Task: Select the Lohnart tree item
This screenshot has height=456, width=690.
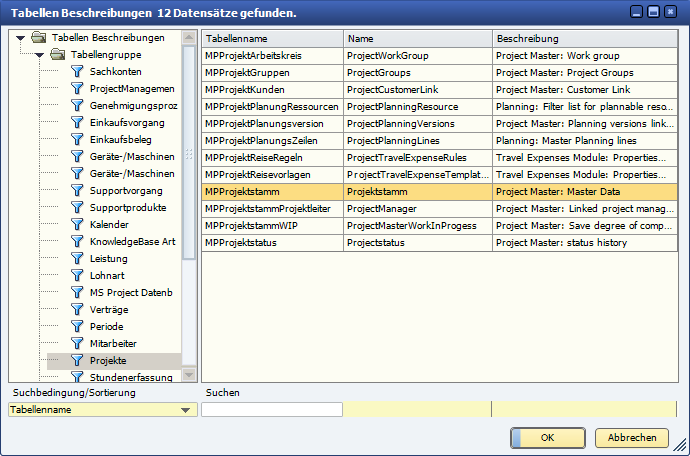Action: point(107,276)
